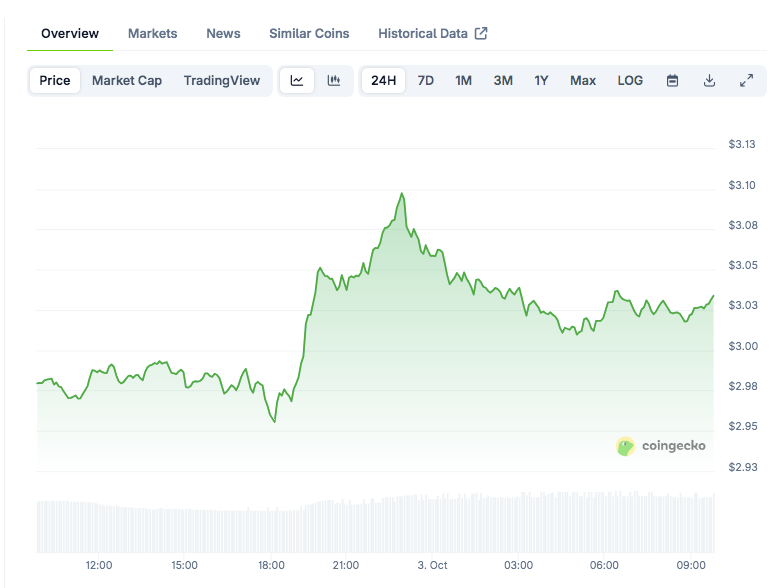Expand chart to fullscreen

click(x=746, y=81)
